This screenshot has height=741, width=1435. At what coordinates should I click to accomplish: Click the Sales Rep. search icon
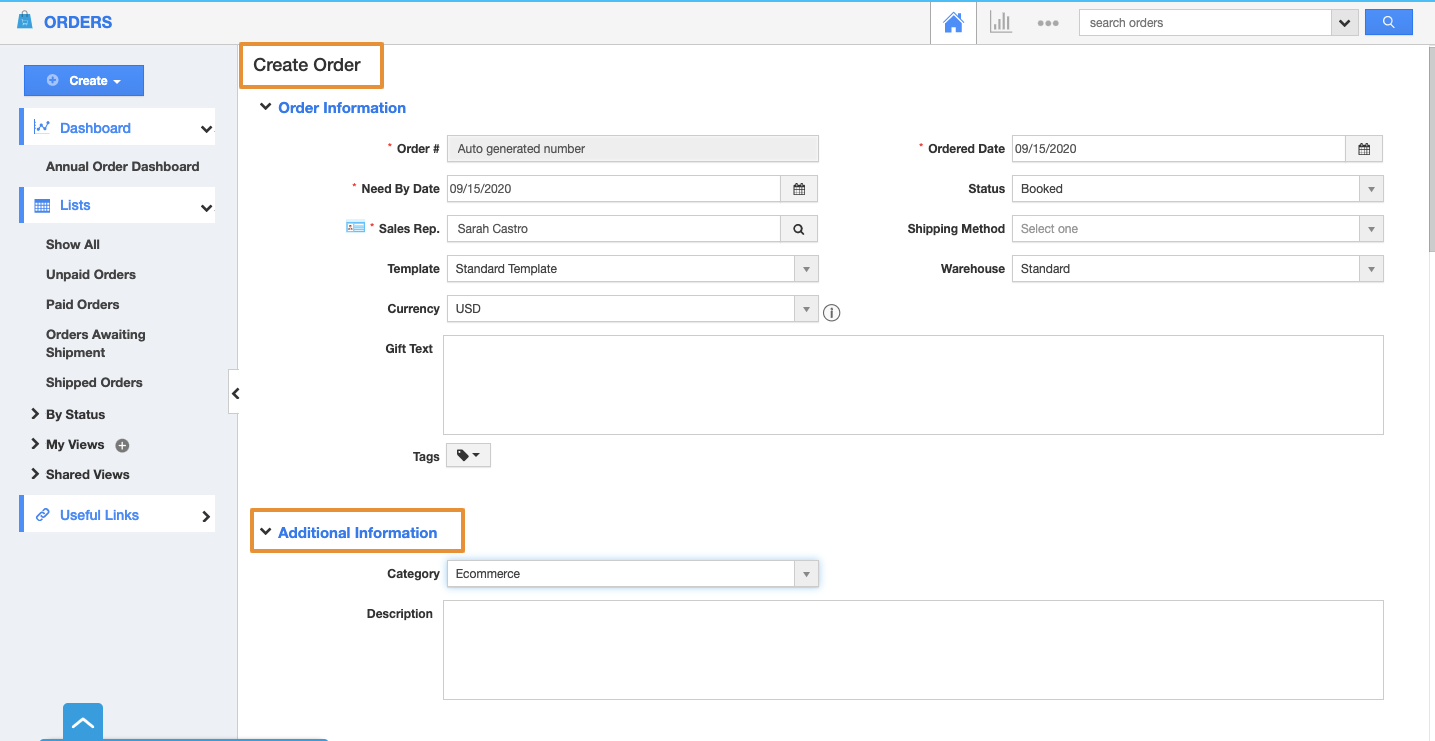click(x=798, y=229)
